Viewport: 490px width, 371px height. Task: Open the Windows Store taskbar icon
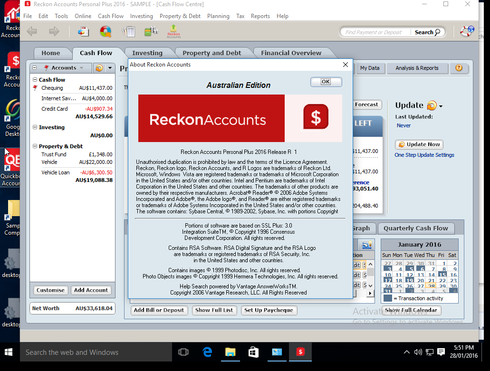coord(254,352)
